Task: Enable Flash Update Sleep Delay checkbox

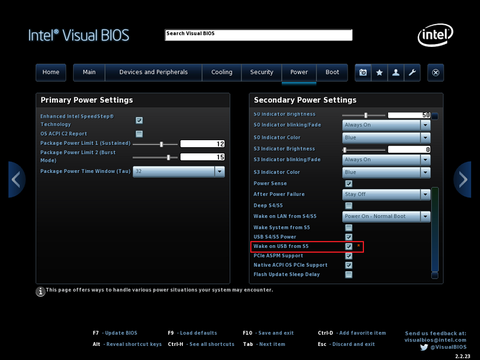Action: point(349,274)
